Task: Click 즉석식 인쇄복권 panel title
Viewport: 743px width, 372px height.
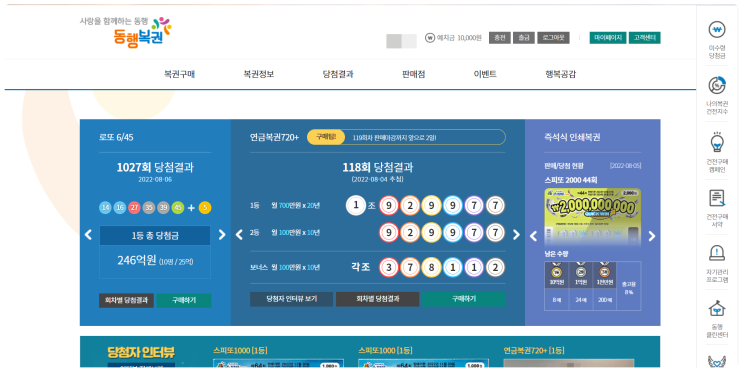Action: 572,137
